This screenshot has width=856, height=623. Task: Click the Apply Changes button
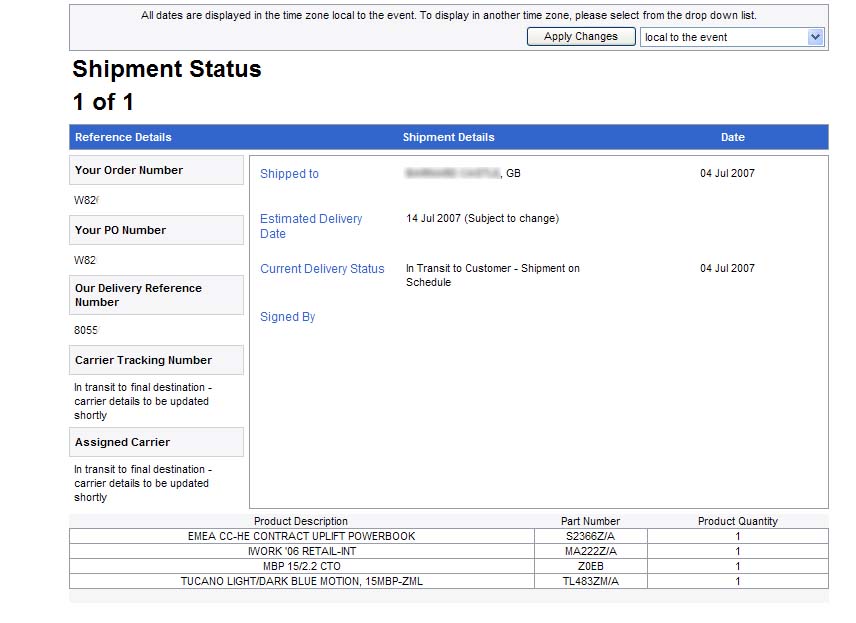581,37
